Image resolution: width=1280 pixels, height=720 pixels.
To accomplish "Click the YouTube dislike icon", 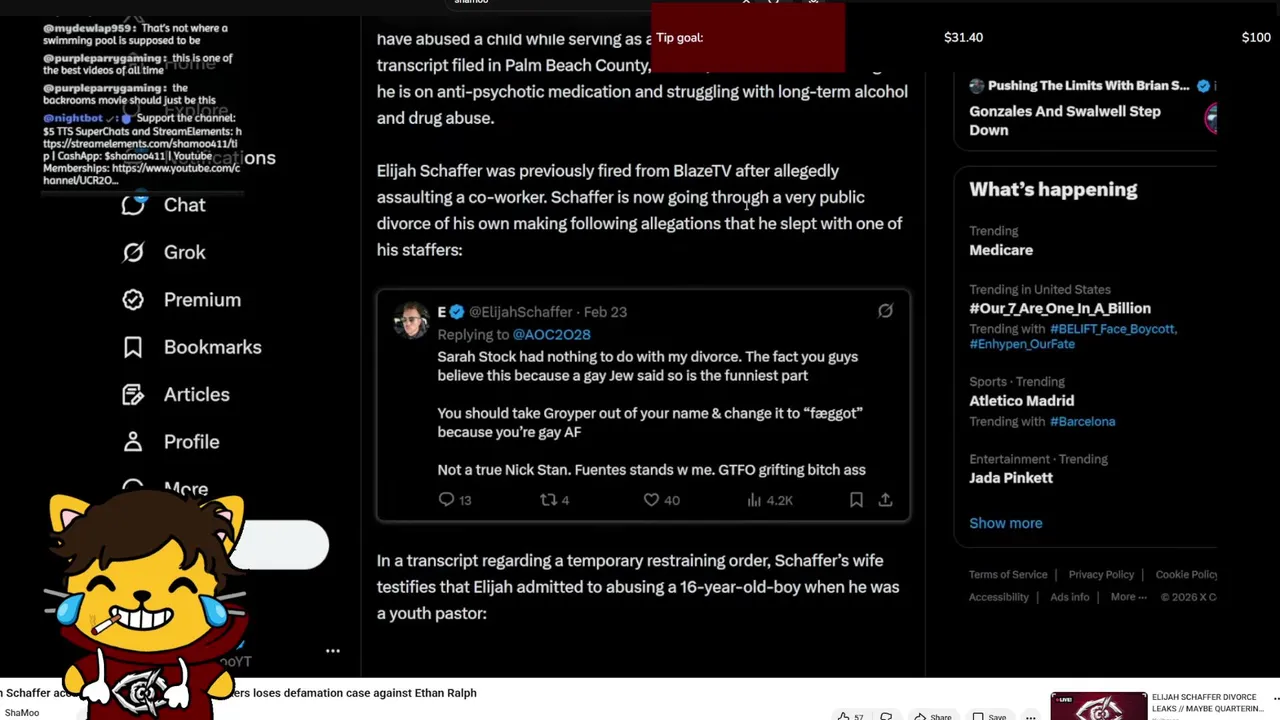I will point(886,716).
